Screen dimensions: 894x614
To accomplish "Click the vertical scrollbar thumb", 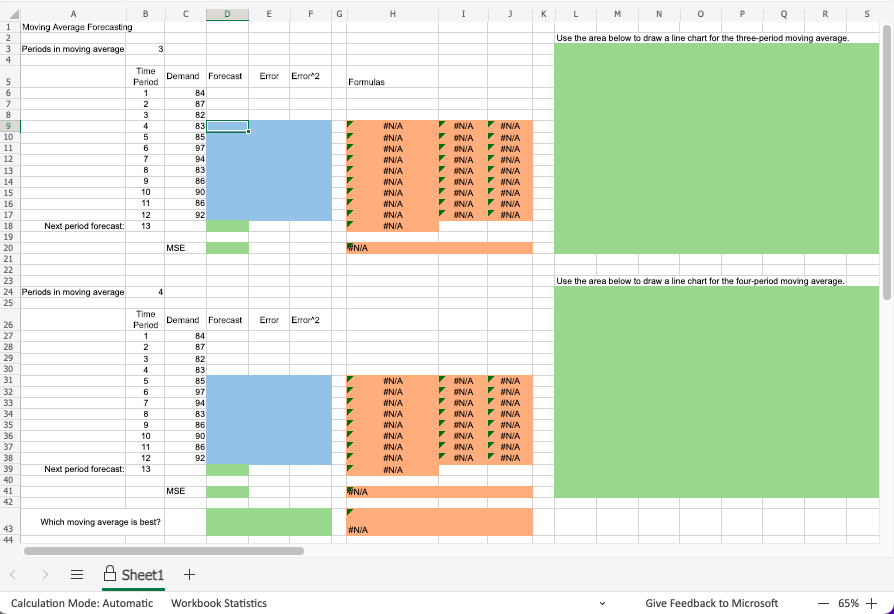I will [887, 162].
